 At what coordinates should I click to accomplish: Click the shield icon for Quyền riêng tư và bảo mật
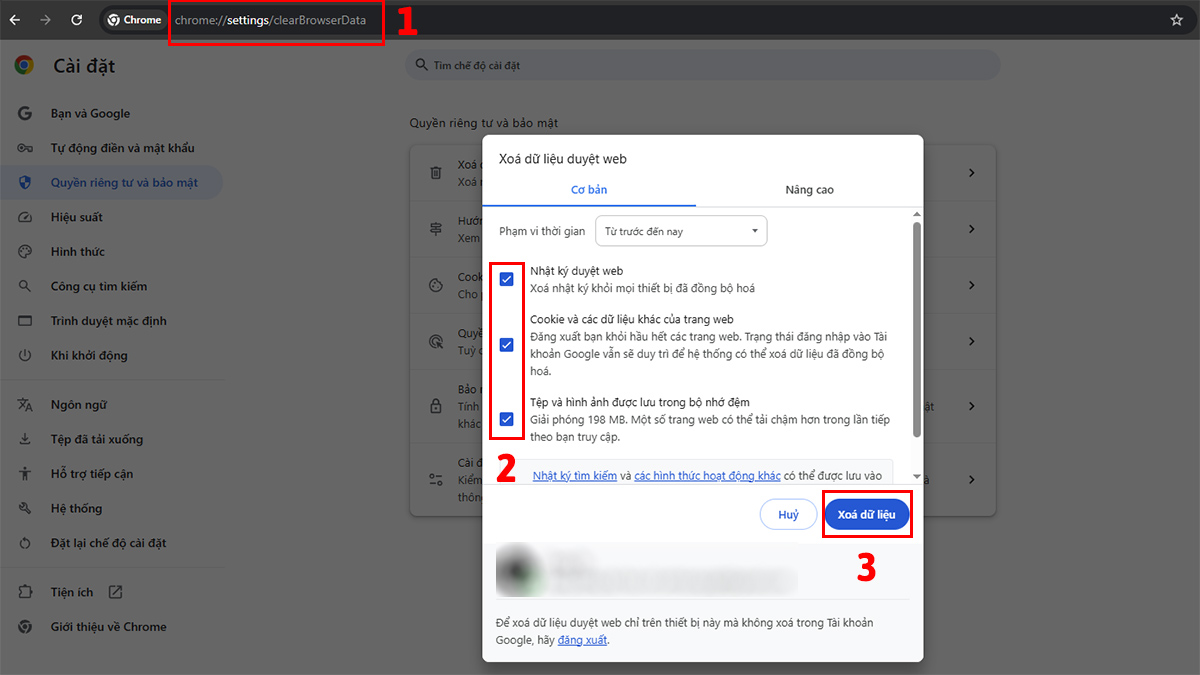(x=26, y=182)
